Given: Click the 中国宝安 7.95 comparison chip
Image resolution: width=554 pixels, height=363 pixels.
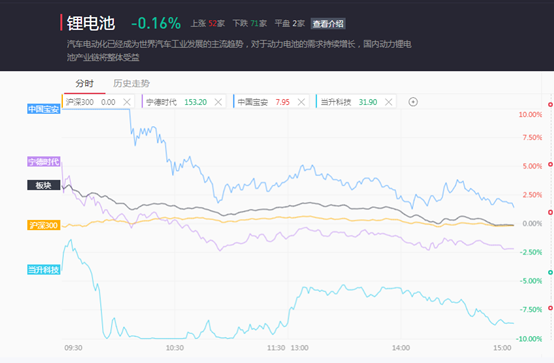Looking at the screenshot, I should pos(271,102).
